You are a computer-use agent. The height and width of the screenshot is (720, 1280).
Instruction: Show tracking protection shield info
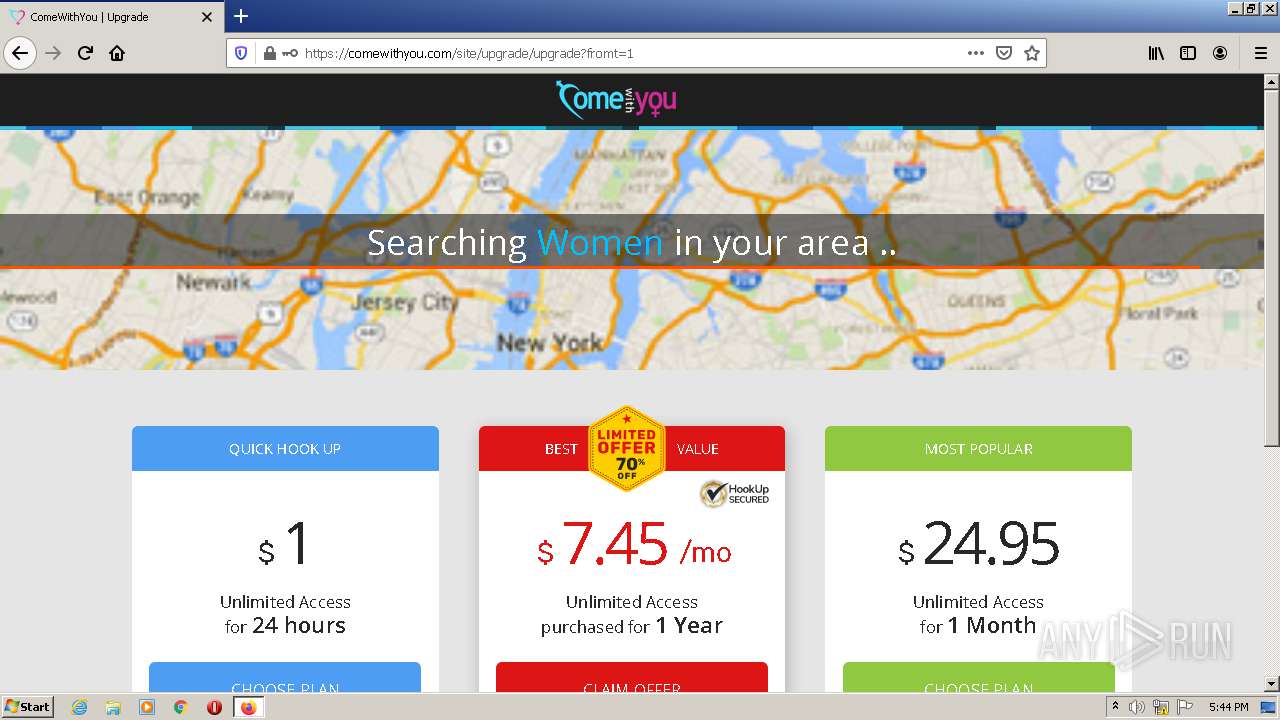click(241, 53)
